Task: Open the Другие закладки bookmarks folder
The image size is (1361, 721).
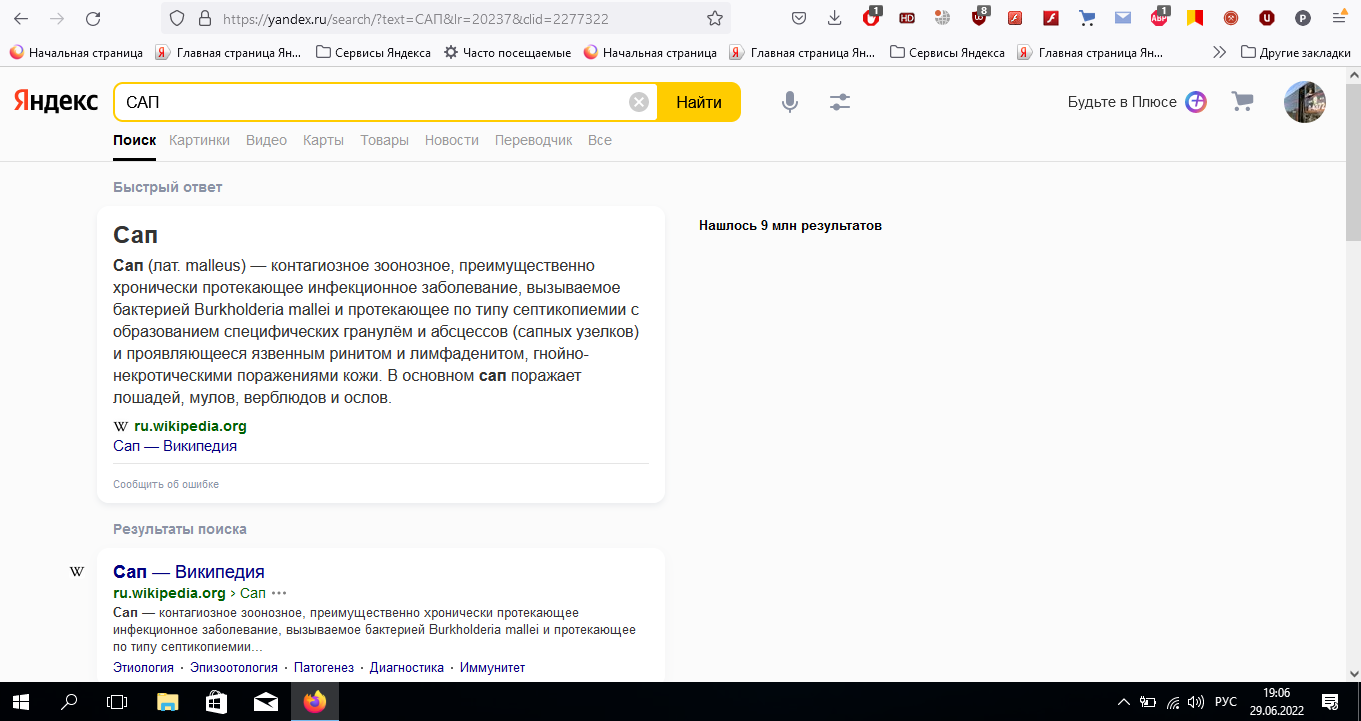Action: point(1295,52)
